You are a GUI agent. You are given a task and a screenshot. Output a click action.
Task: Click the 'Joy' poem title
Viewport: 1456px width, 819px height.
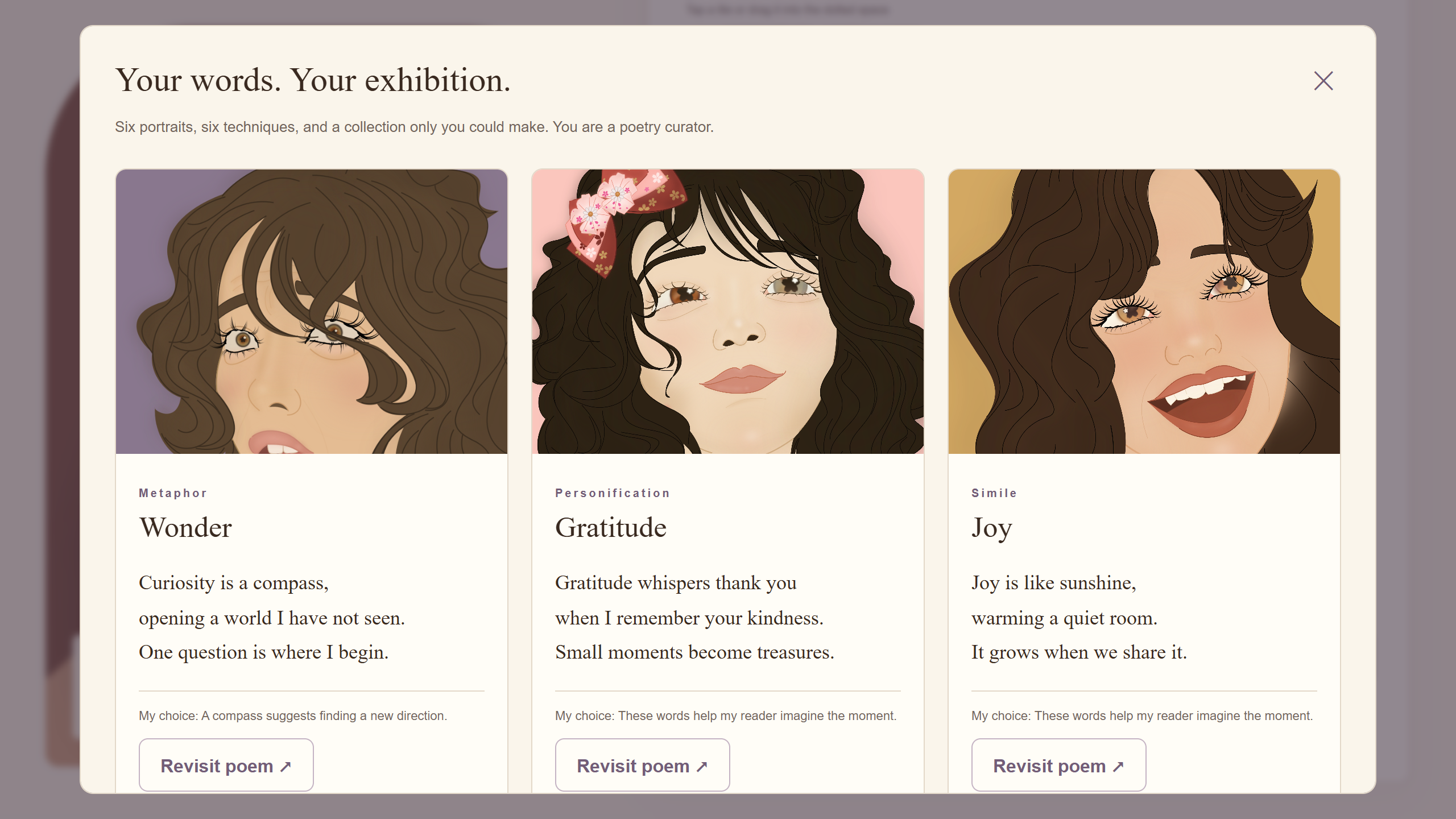click(992, 528)
